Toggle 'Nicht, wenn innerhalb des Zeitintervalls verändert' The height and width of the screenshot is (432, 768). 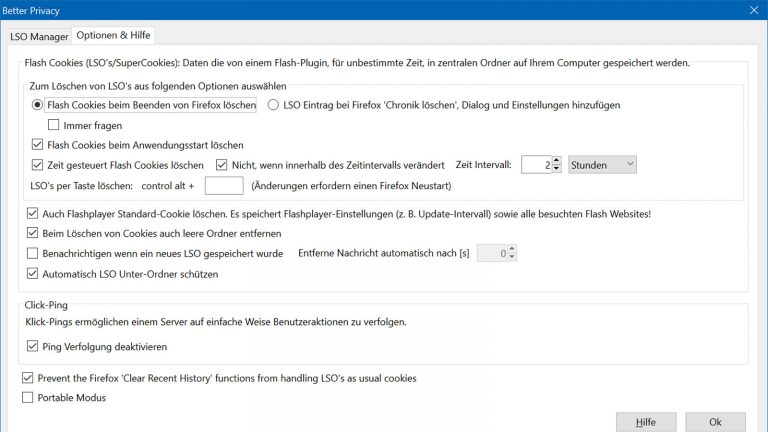click(221, 164)
